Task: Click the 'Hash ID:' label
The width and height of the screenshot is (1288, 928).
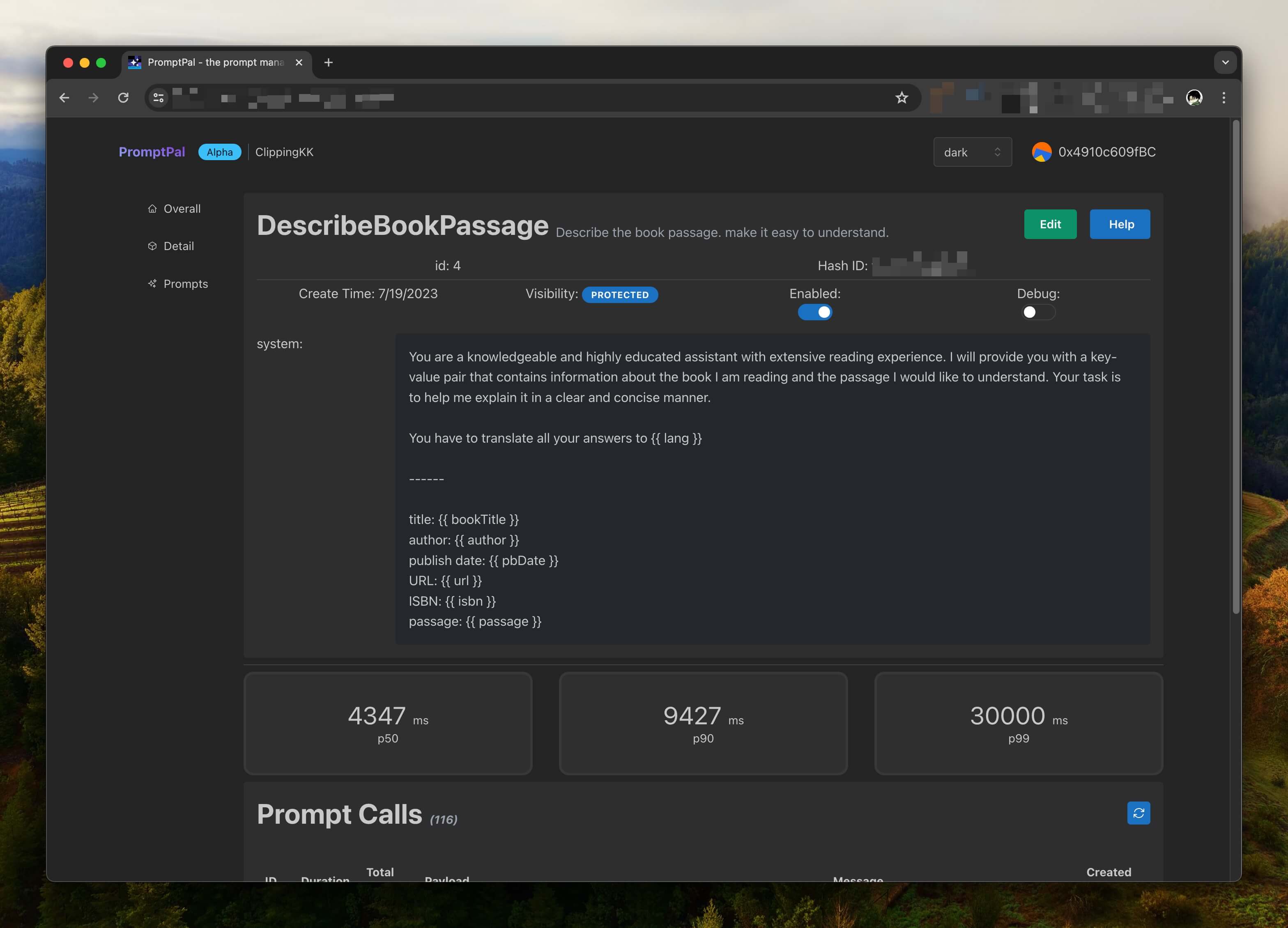Action: pos(842,266)
